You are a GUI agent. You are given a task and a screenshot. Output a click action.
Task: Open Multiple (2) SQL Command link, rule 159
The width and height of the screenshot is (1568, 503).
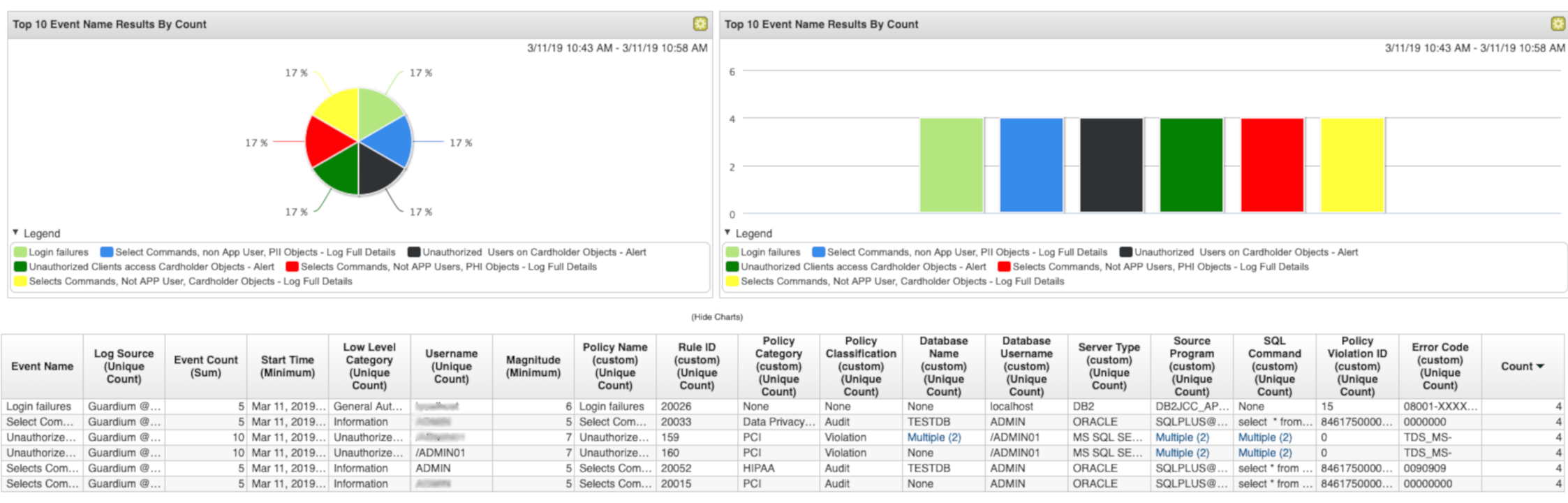coord(1265,437)
